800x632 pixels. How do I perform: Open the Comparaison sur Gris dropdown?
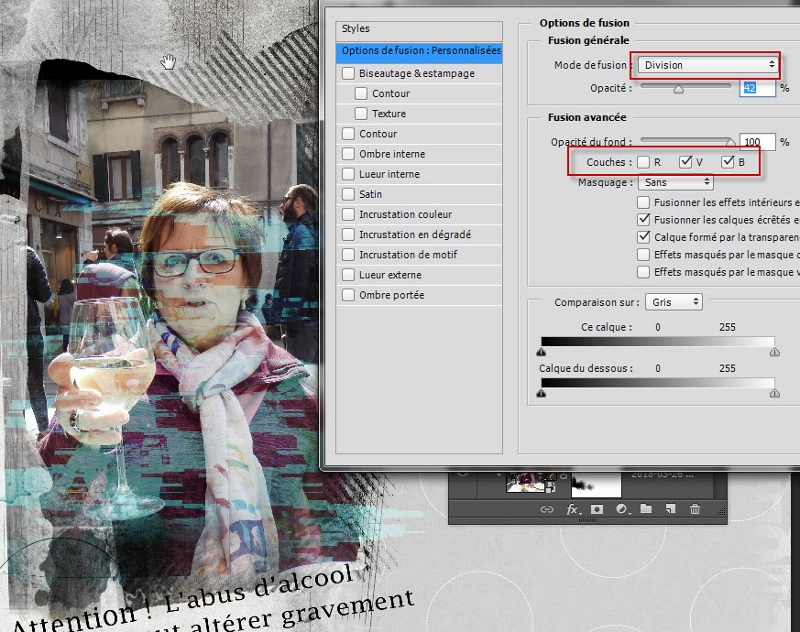[673, 302]
